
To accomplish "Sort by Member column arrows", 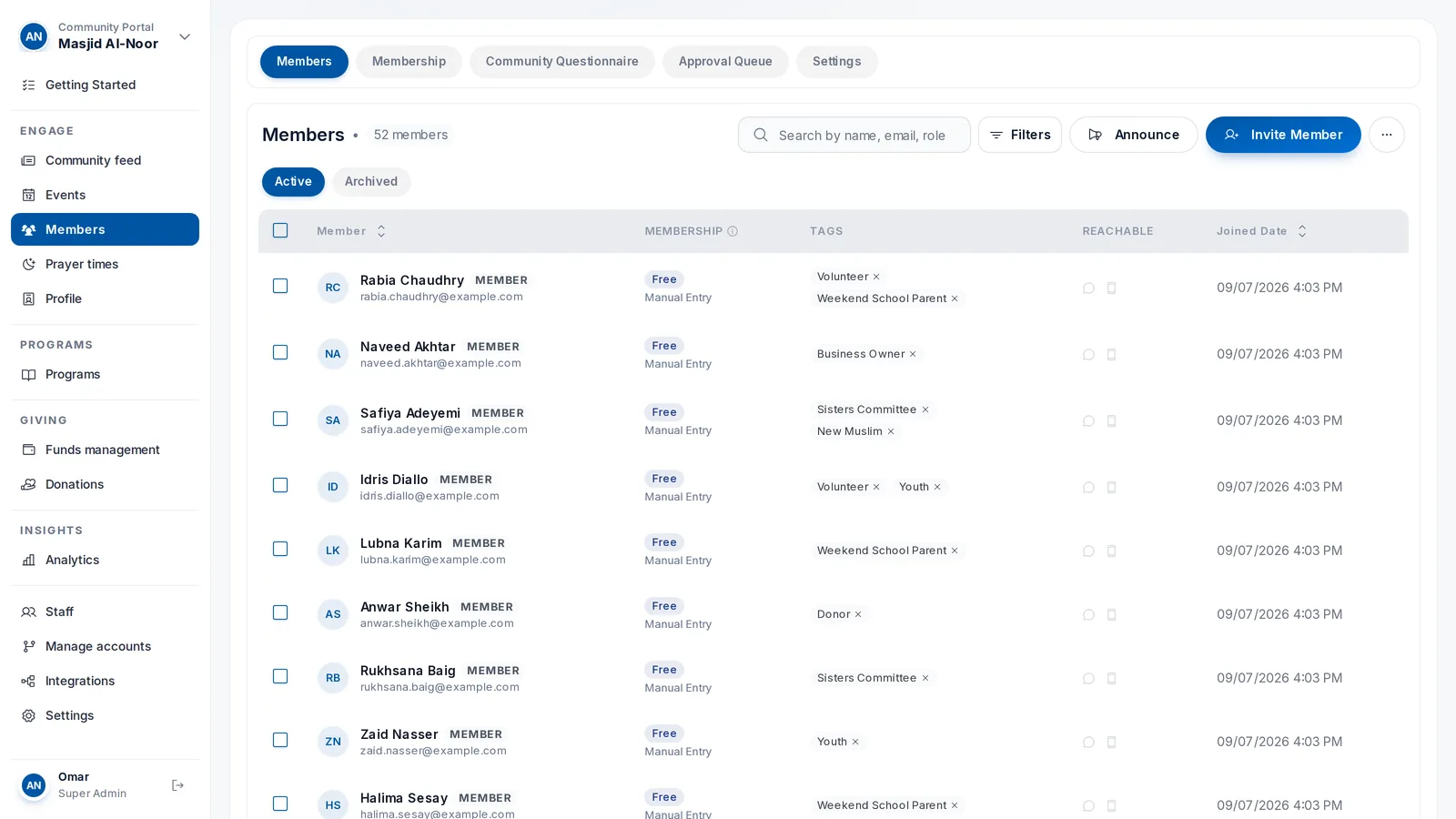I will [381, 231].
